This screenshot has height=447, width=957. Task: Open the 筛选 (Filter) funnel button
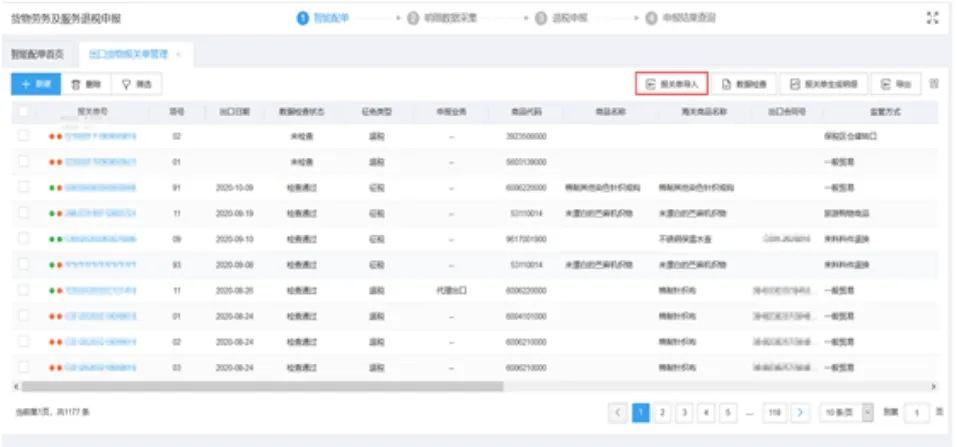tap(137, 86)
